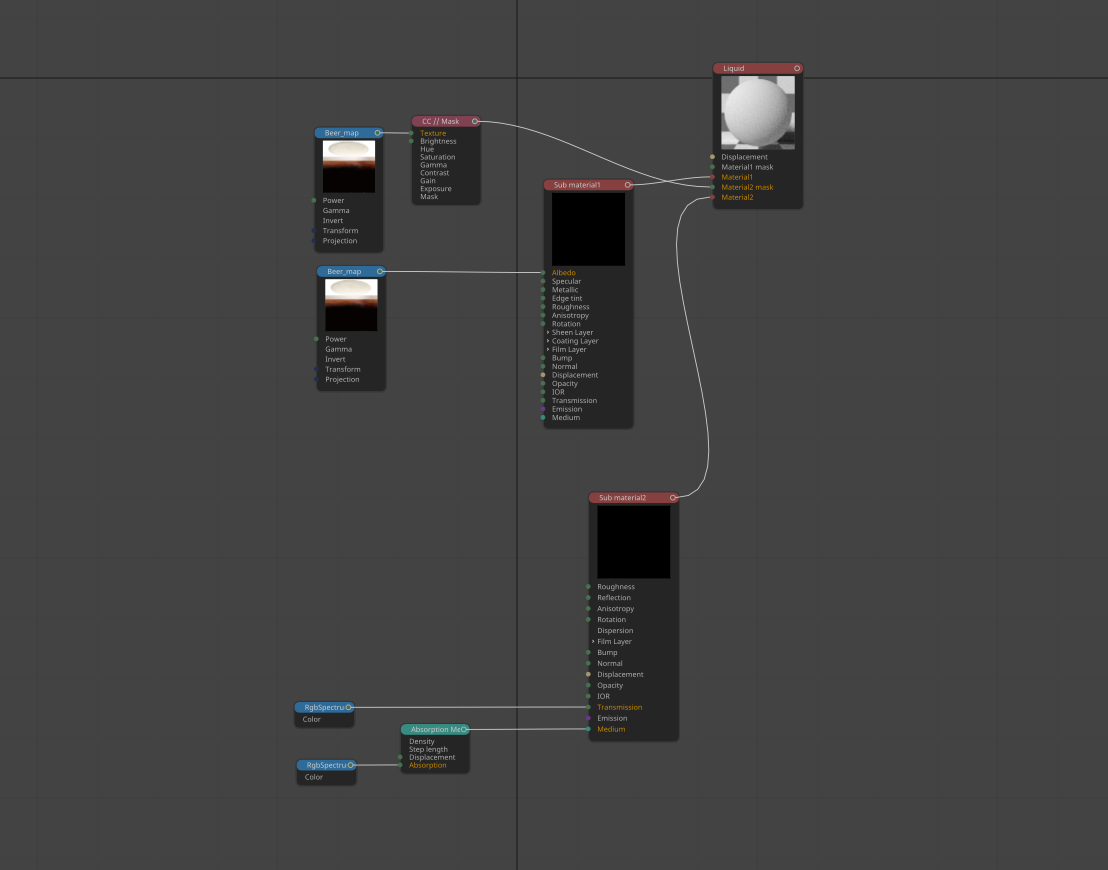Click the Dispersion label in Sub material2
This screenshot has width=1108, height=870.
point(615,630)
